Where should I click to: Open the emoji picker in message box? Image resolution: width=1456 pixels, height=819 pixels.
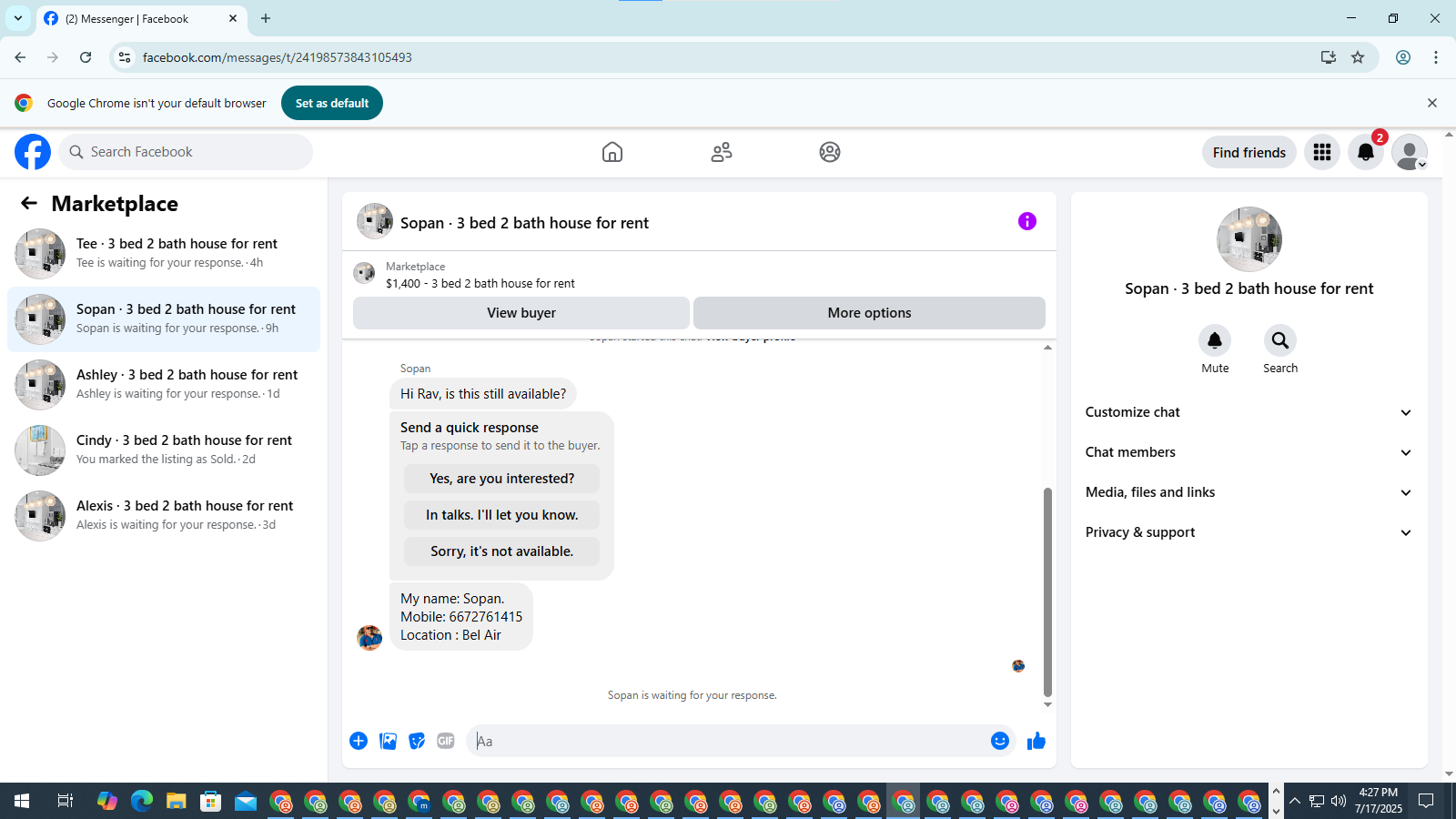(x=1000, y=741)
